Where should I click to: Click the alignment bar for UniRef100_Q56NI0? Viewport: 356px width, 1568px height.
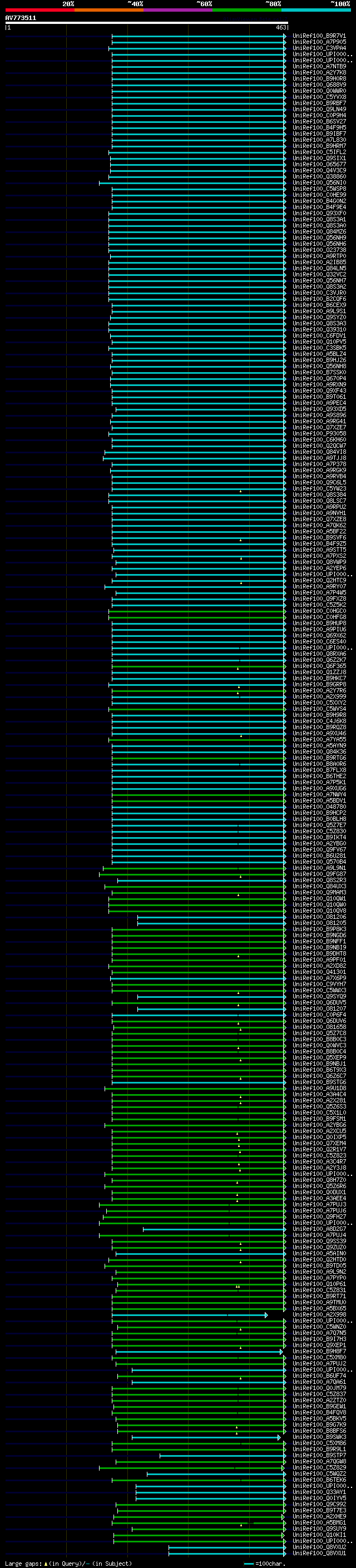pyautogui.click(x=193, y=182)
